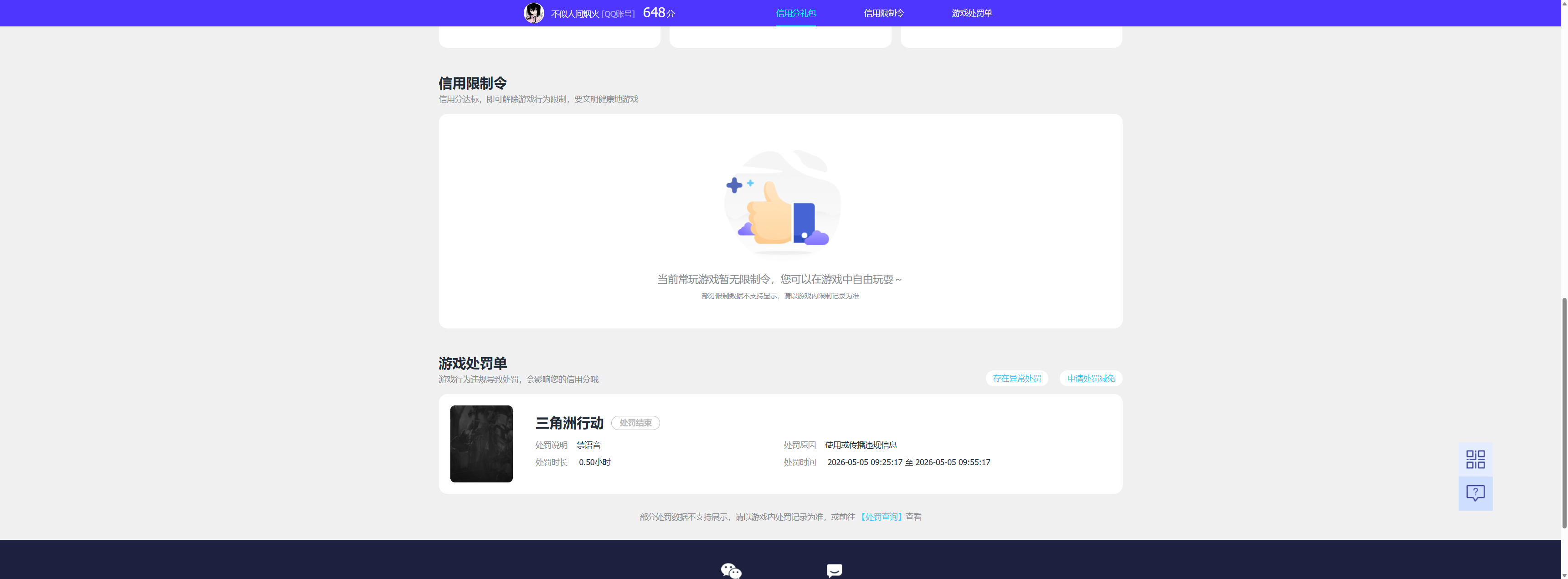Click the 648分 credit score
Image resolution: width=1568 pixels, height=579 pixels.
pos(659,13)
